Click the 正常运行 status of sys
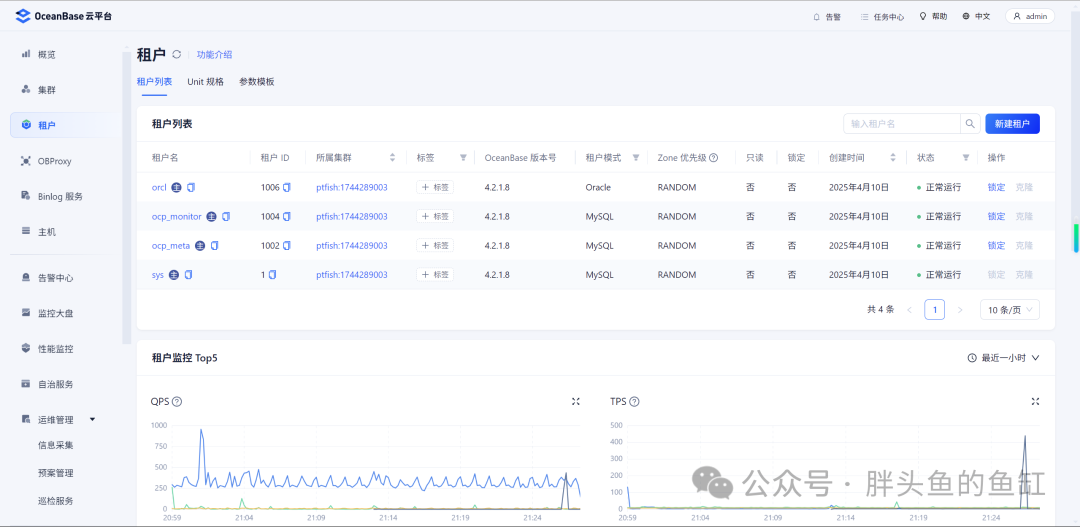 [x=939, y=275]
